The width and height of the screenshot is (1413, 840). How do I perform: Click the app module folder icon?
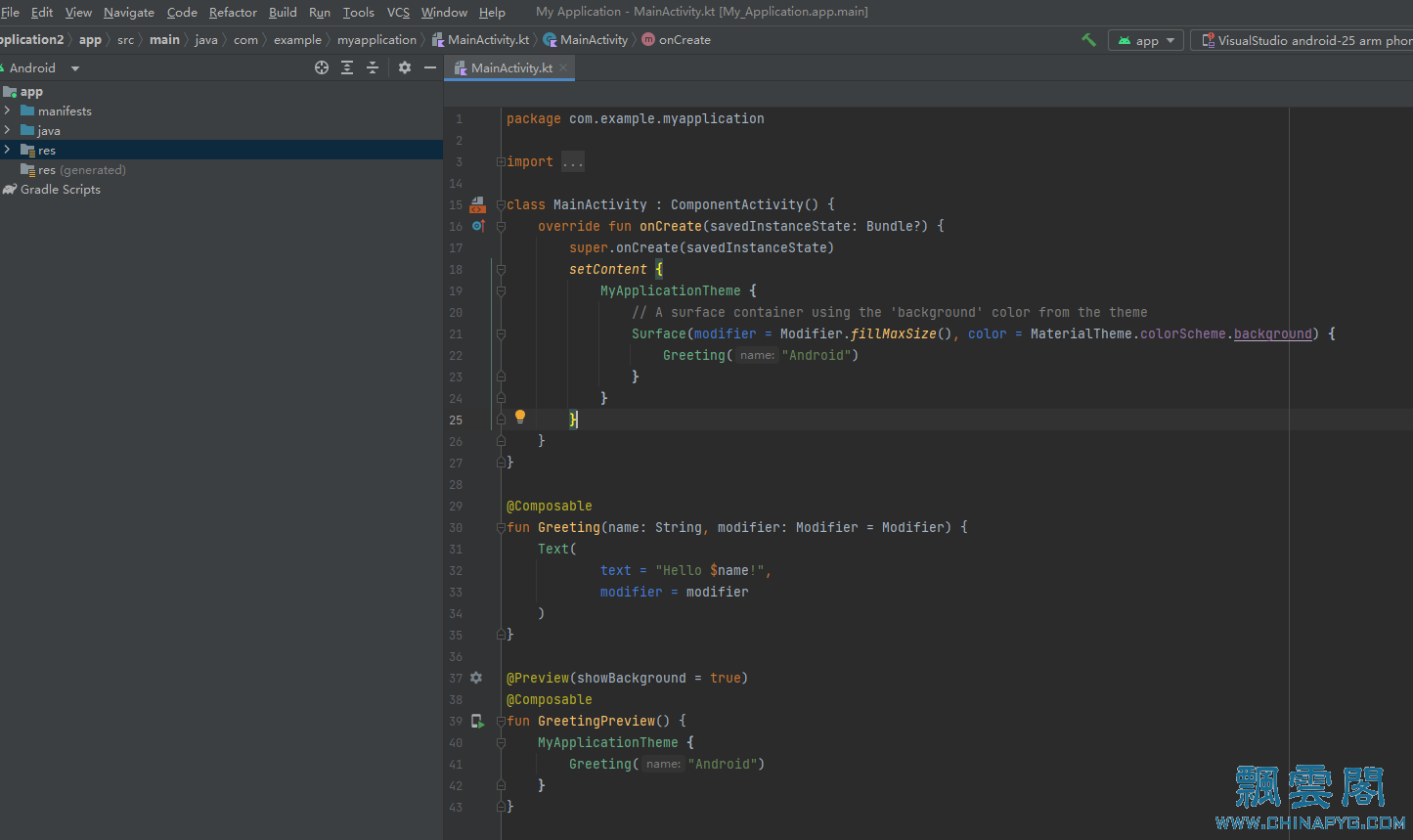(x=10, y=92)
